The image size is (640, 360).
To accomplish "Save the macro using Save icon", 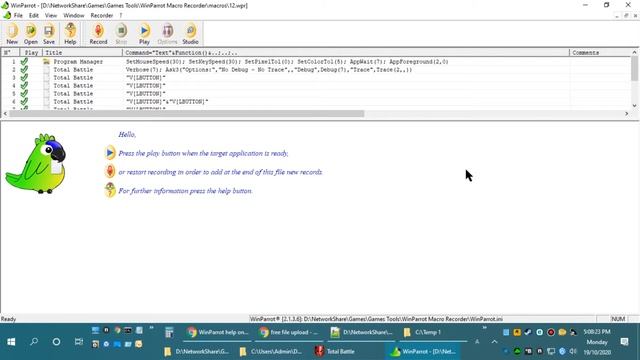I will 49,34.
